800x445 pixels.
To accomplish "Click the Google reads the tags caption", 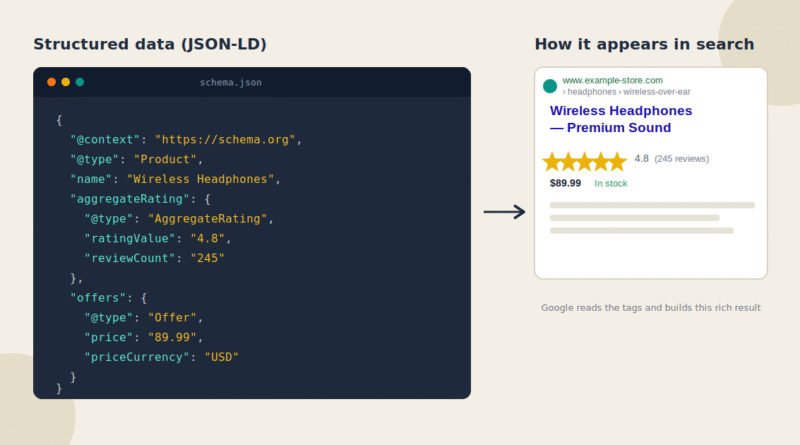I will click(651, 308).
